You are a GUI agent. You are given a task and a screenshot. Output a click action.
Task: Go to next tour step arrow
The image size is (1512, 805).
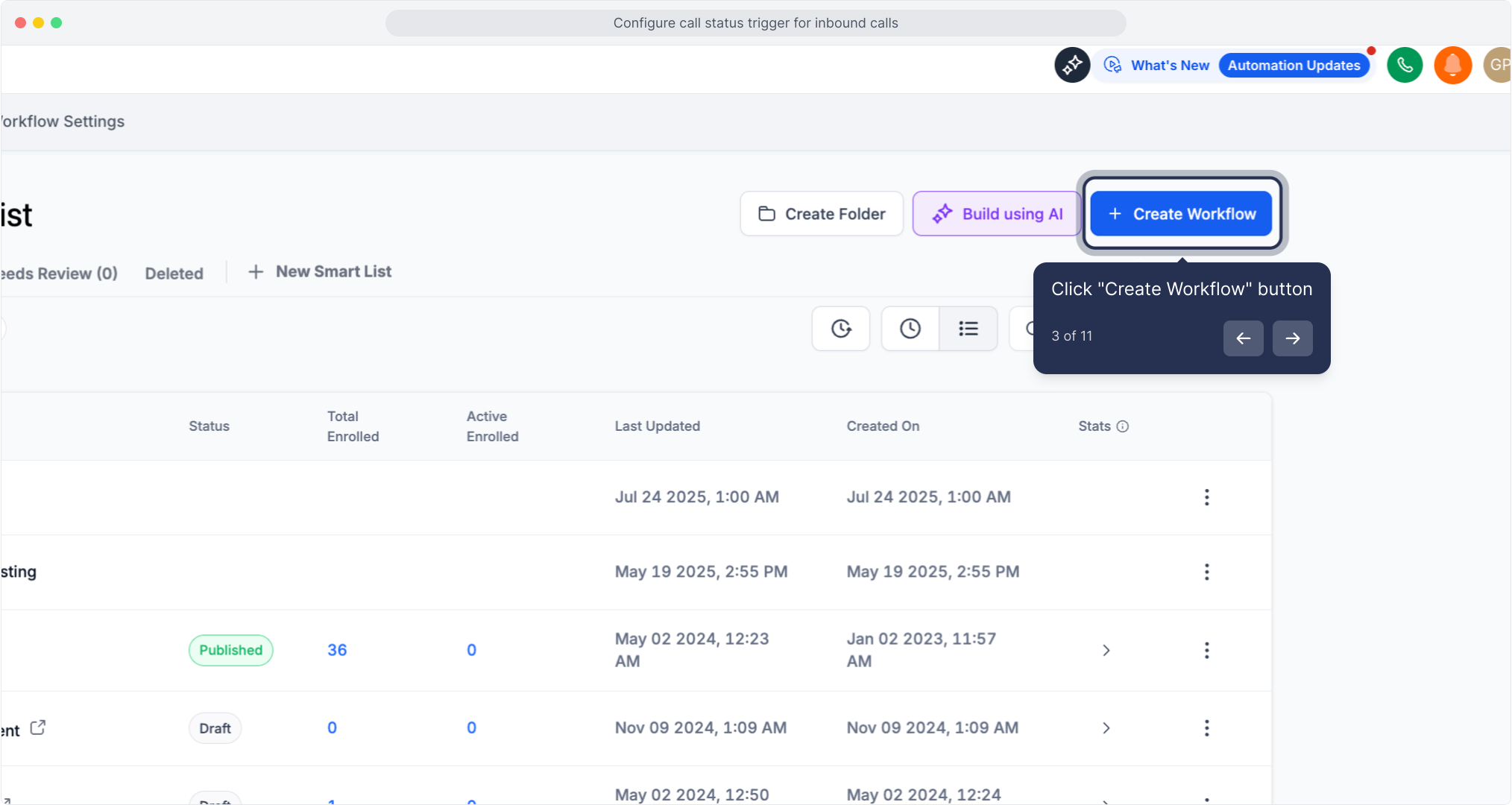pos(1292,338)
